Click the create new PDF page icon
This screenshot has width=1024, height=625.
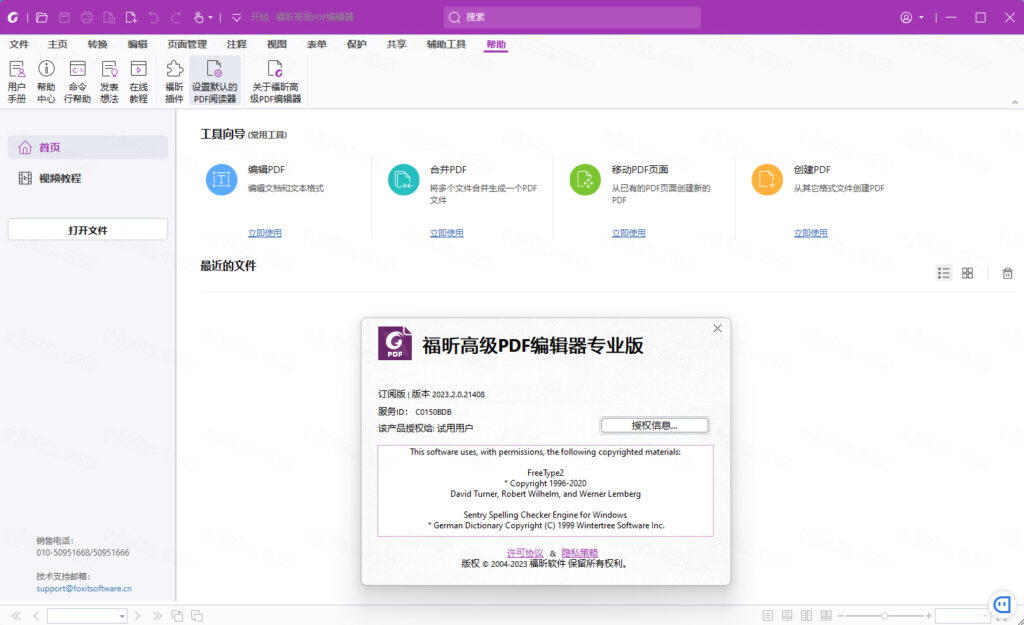pos(131,18)
